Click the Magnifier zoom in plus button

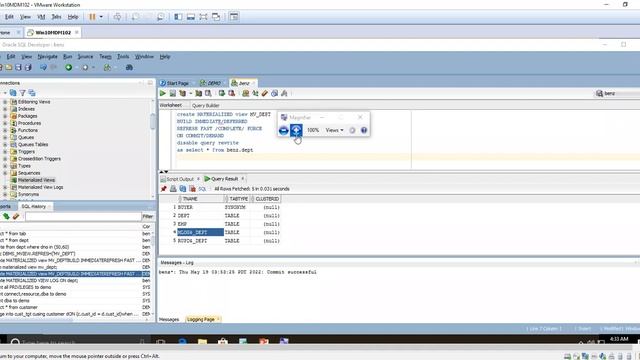296,130
